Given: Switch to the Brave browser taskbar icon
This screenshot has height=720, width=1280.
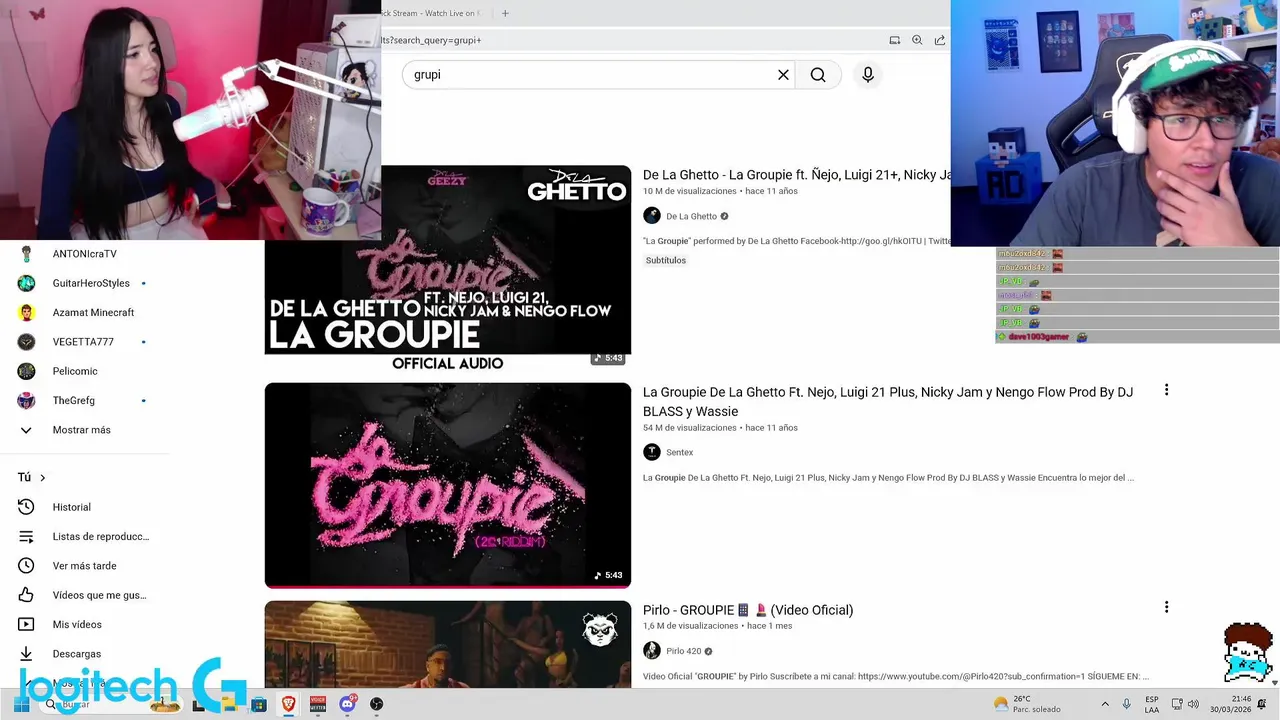Looking at the screenshot, I should [x=289, y=704].
